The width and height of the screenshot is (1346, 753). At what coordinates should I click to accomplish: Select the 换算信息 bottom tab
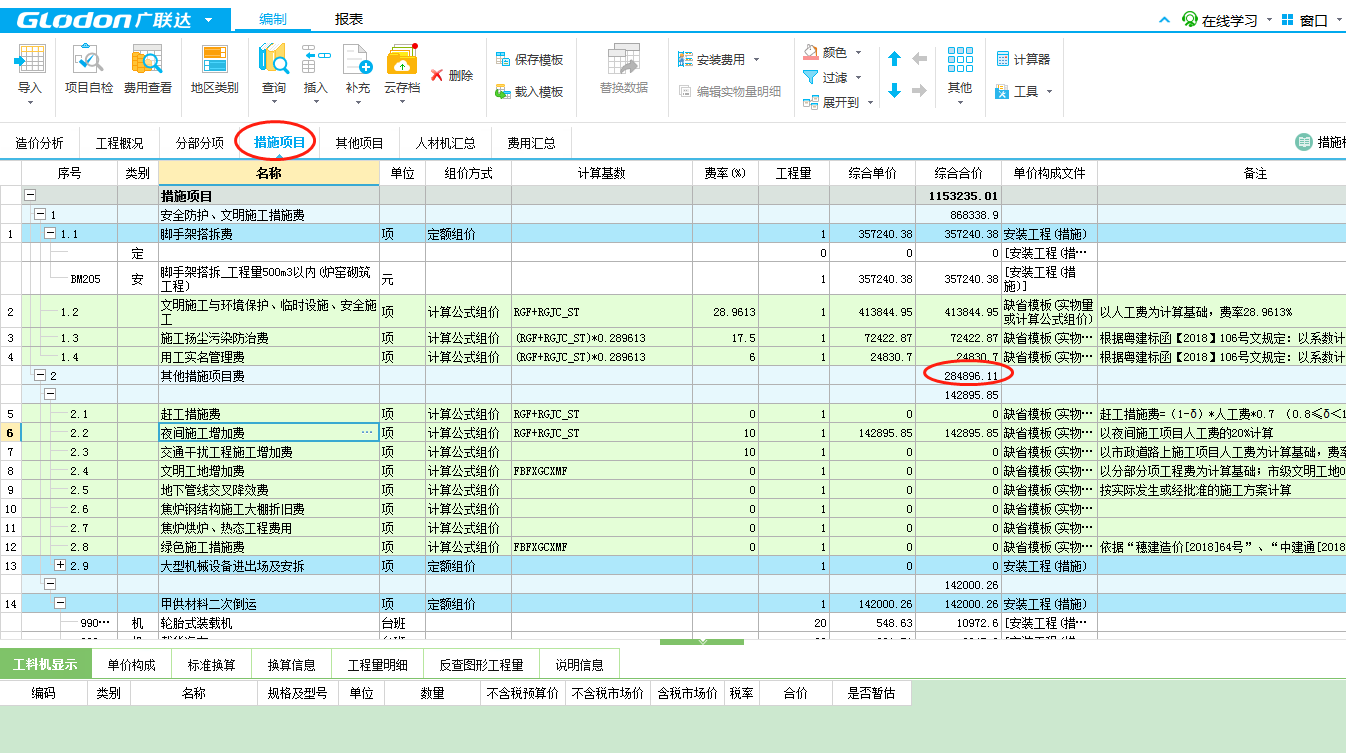tap(291, 664)
